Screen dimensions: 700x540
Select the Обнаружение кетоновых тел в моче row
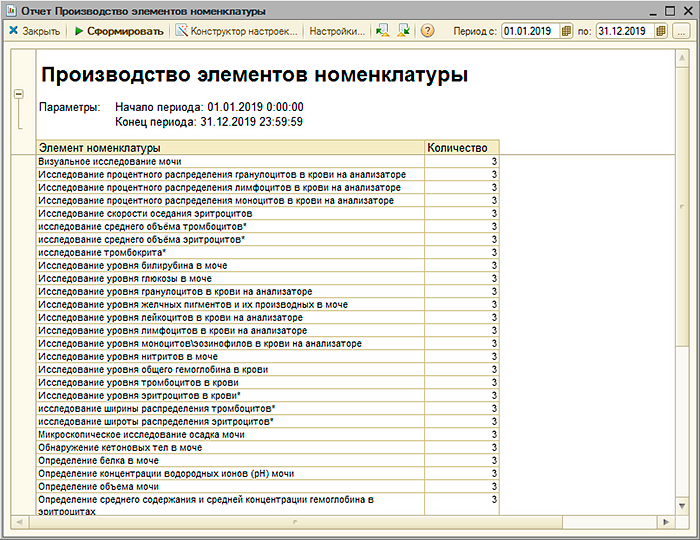(x=230, y=447)
